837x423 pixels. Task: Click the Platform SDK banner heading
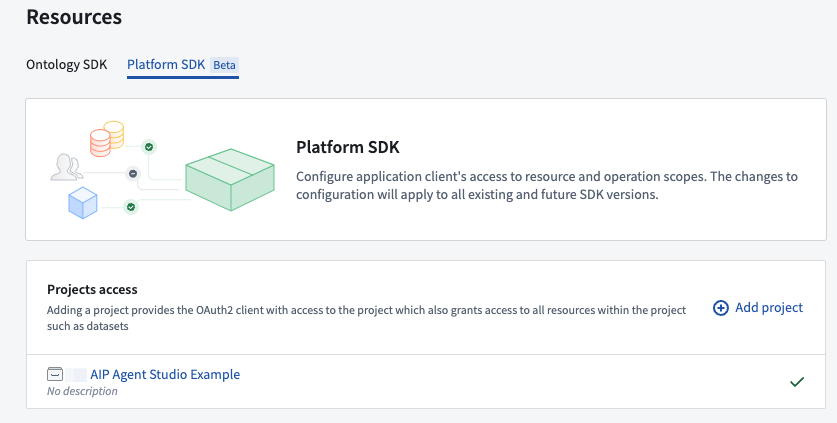348,147
